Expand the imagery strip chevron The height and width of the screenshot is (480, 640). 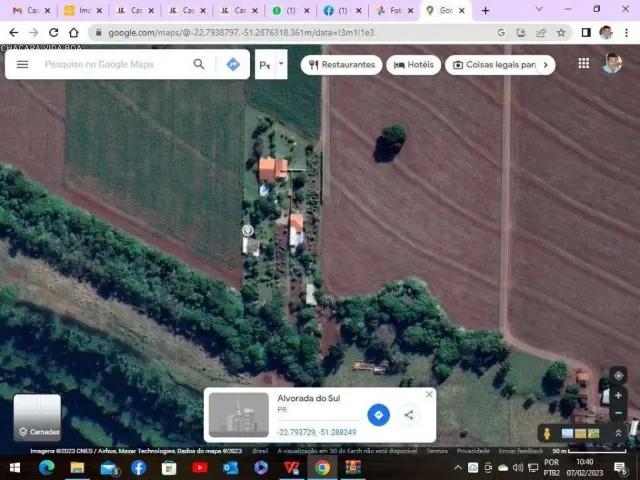pos(618,433)
